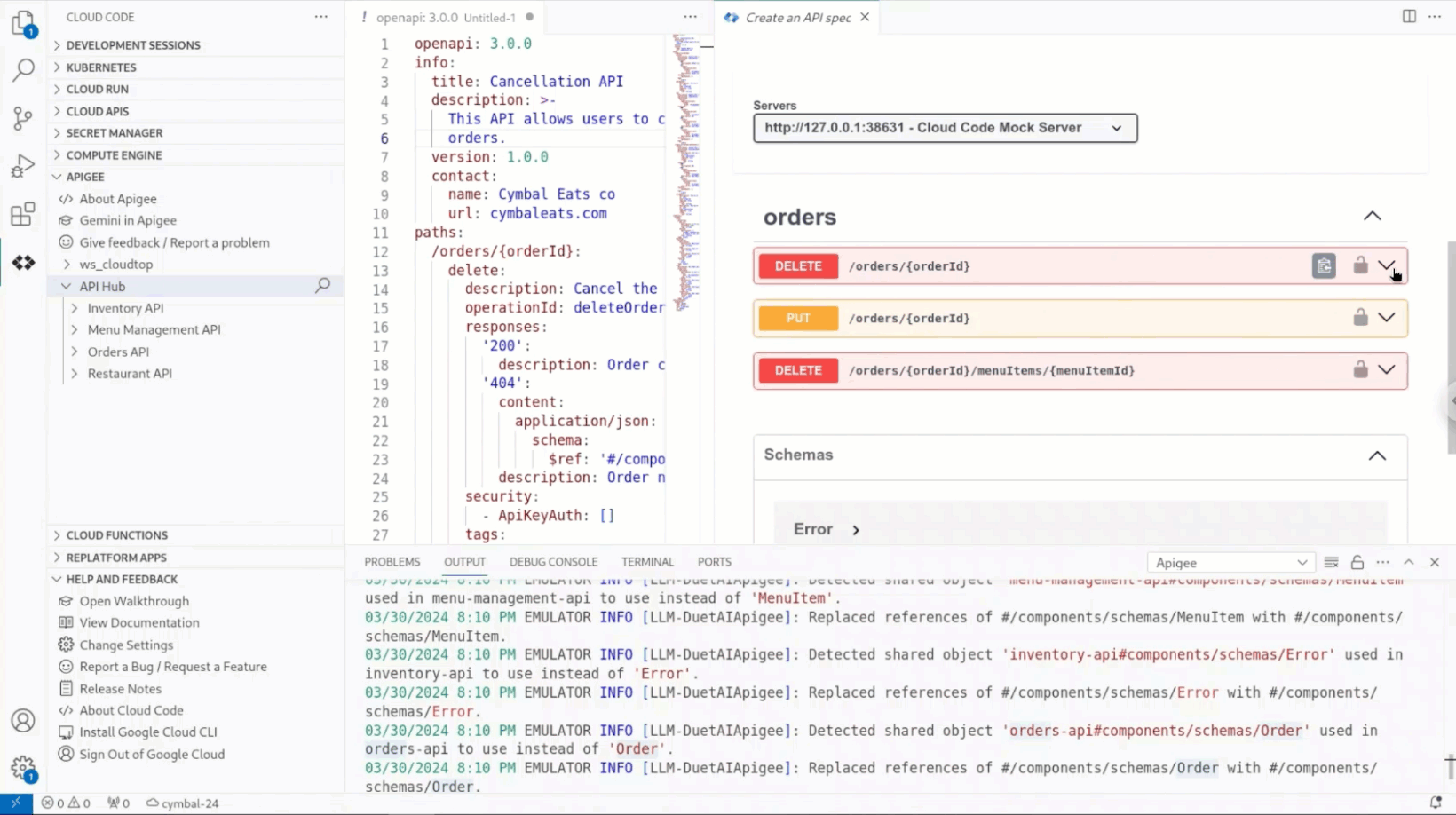Viewport: 1456px width, 815px height.
Task: Open About Apigee link
Action: [118, 199]
